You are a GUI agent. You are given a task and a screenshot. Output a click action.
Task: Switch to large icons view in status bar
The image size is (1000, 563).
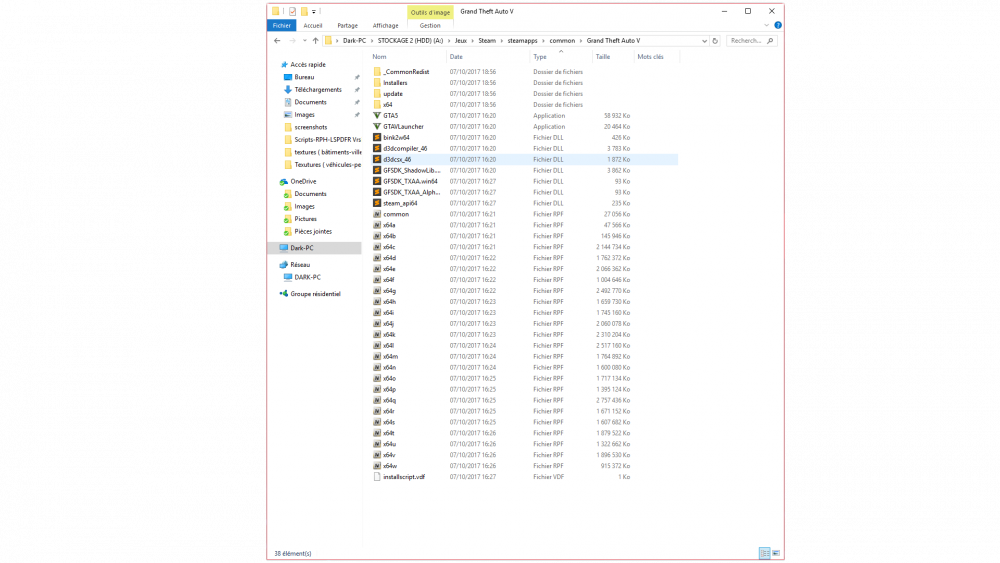coord(776,553)
